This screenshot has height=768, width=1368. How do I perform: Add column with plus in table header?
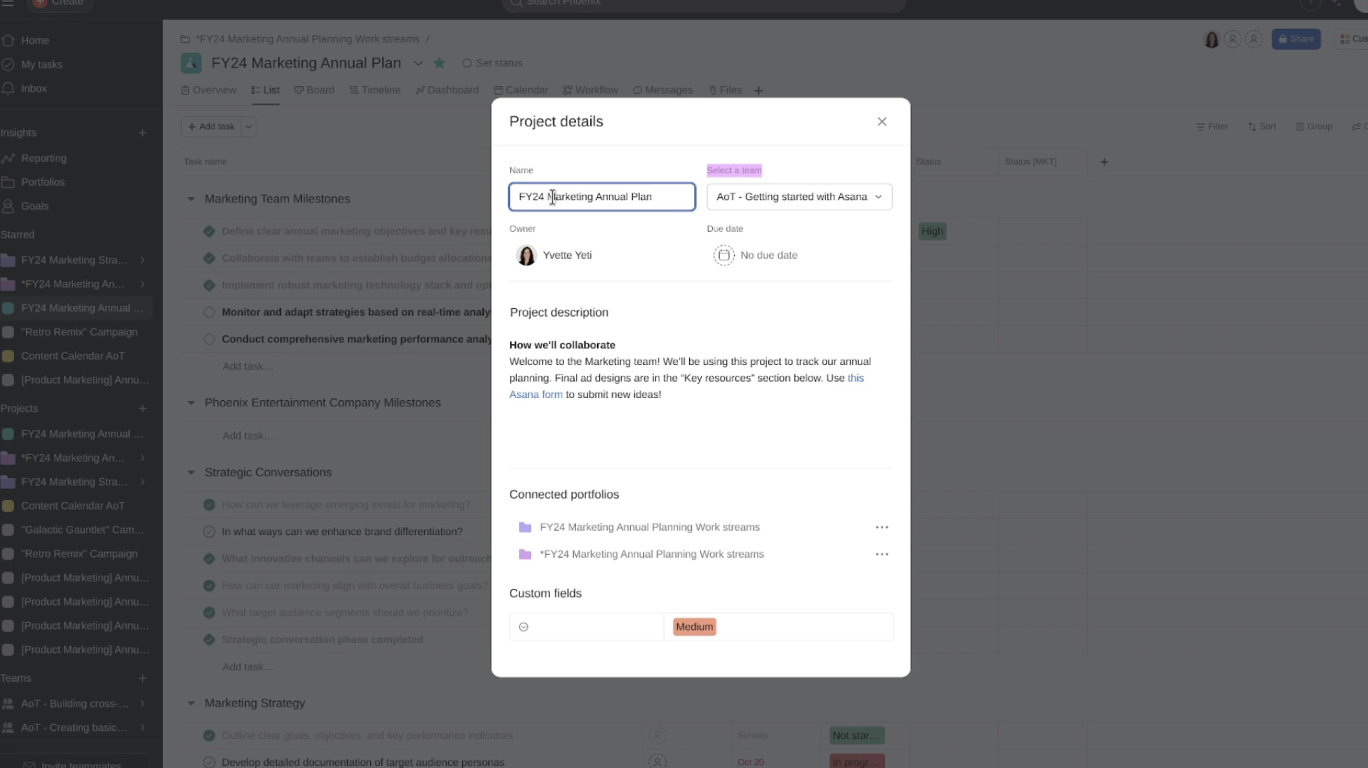[x=1104, y=162]
